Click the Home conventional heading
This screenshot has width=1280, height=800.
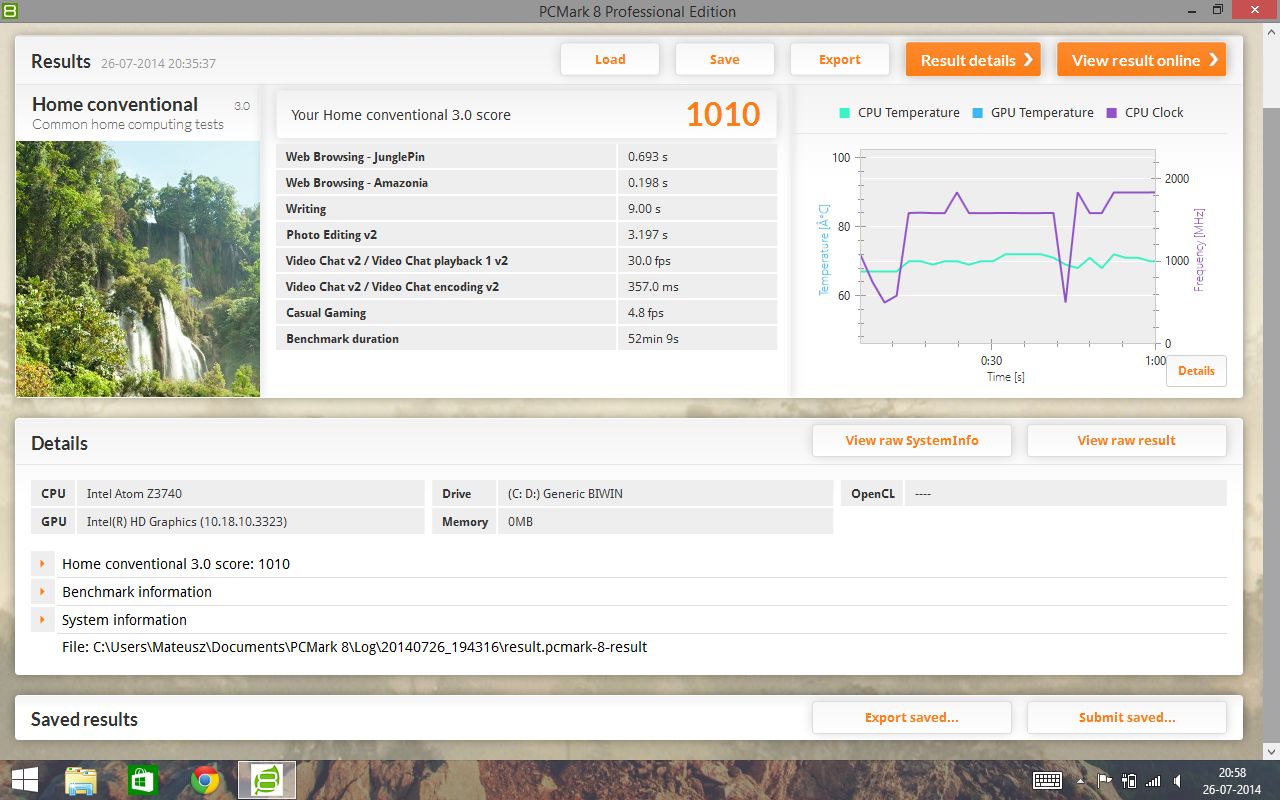pos(115,104)
